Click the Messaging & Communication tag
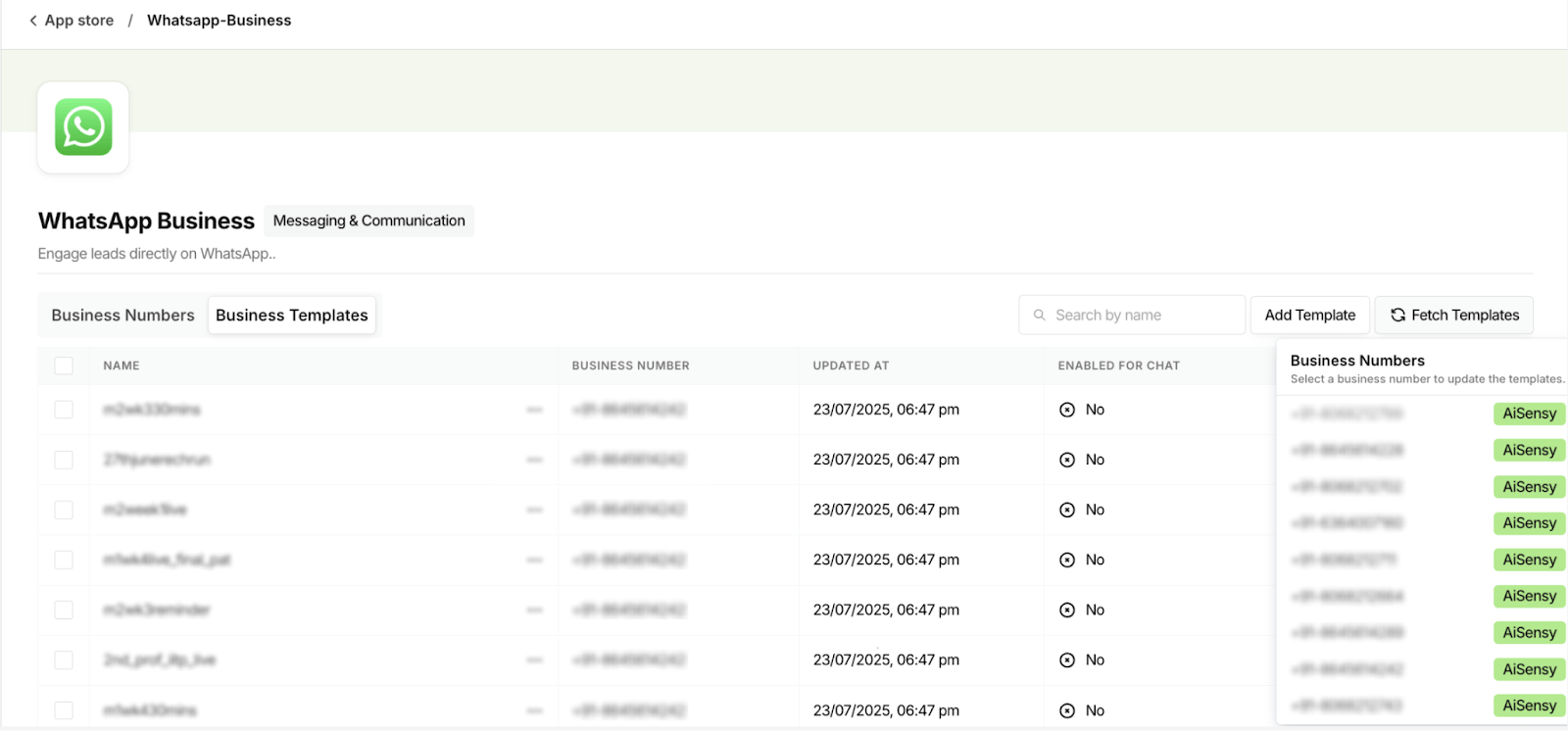Viewport: 1568px width, 731px height. pos(368,220)
